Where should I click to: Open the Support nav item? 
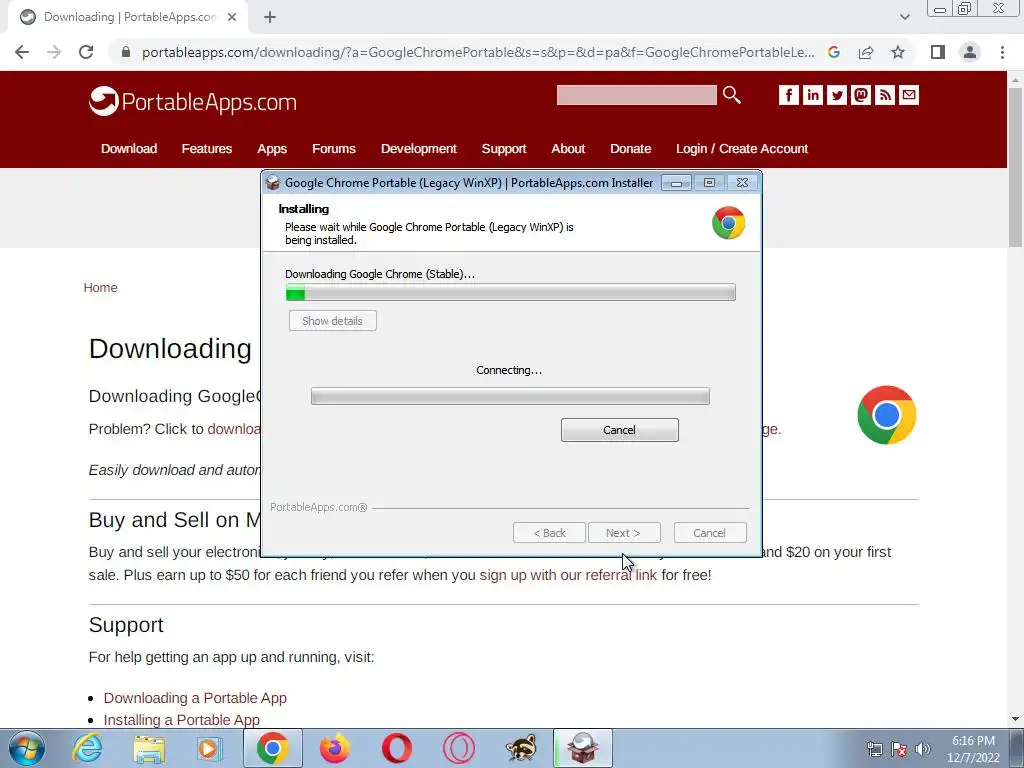(504, 149)
